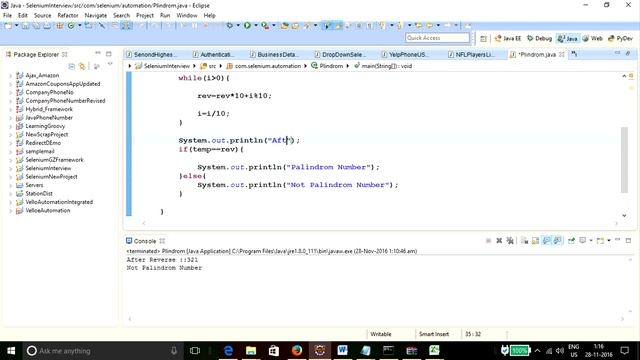The image size is (640, 360).
Task: Close the Plindrom.java editor tab
Action: (x=562, y=54)
